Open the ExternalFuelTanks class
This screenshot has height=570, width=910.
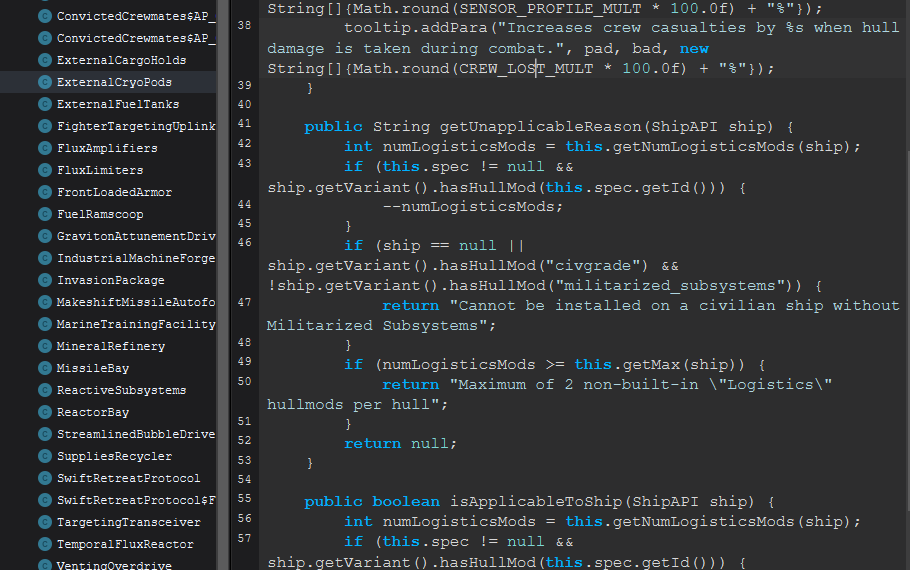pos(118,104)
